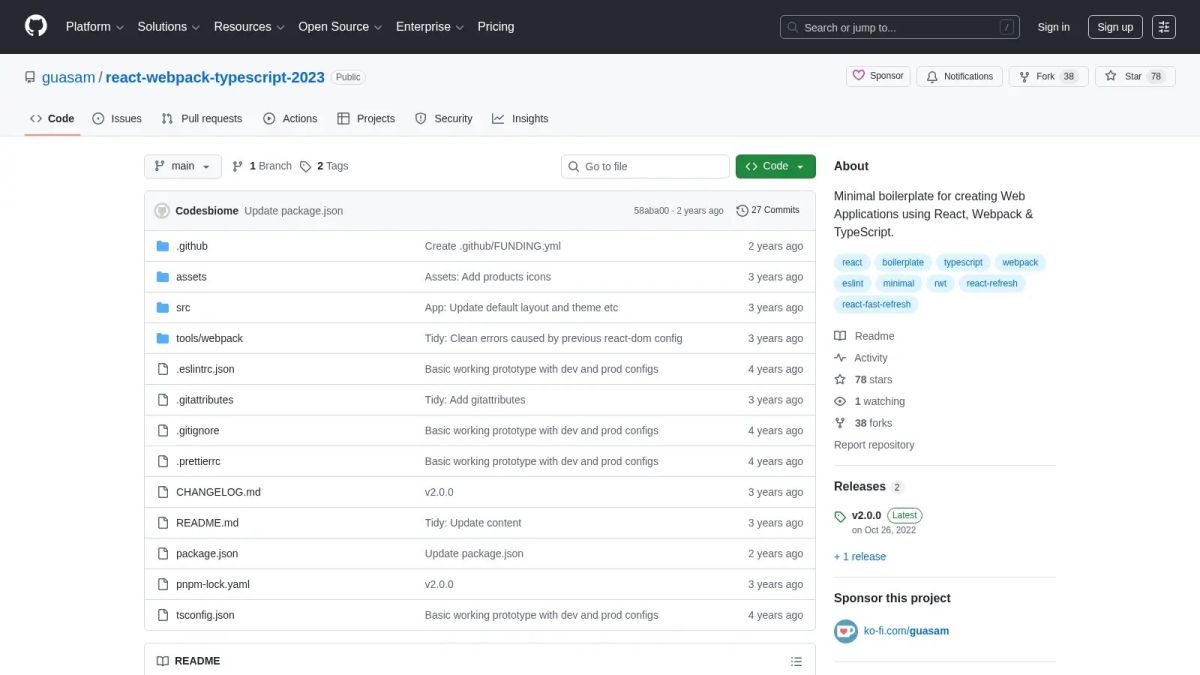1200x675 pixels.
Task: Open the 2 Tags link
Action: coord(324,166)
